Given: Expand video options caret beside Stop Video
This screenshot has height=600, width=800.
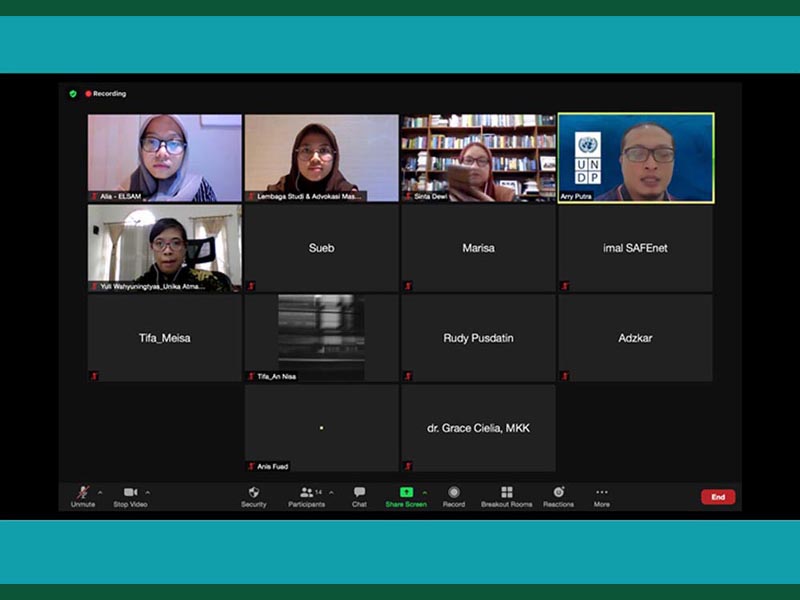Looking at the screenshot, I should click(147, 492).
